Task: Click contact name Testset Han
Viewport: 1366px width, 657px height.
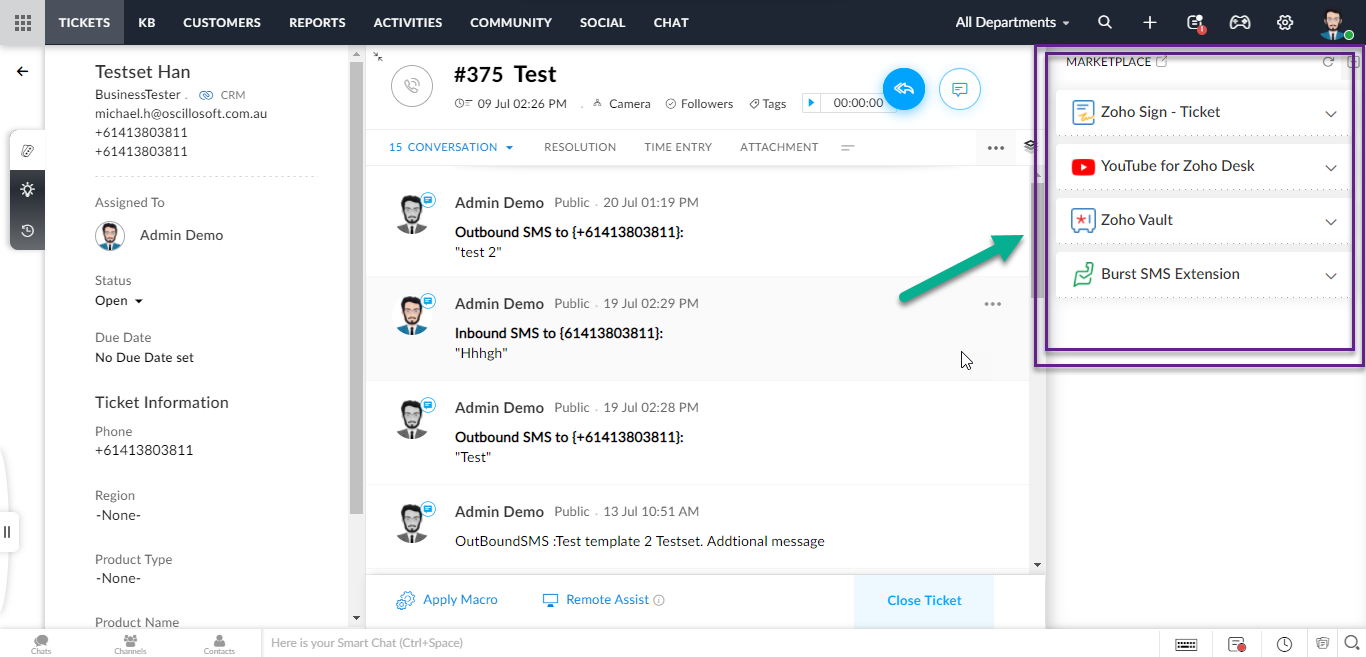Action: (x=142, y=72)
